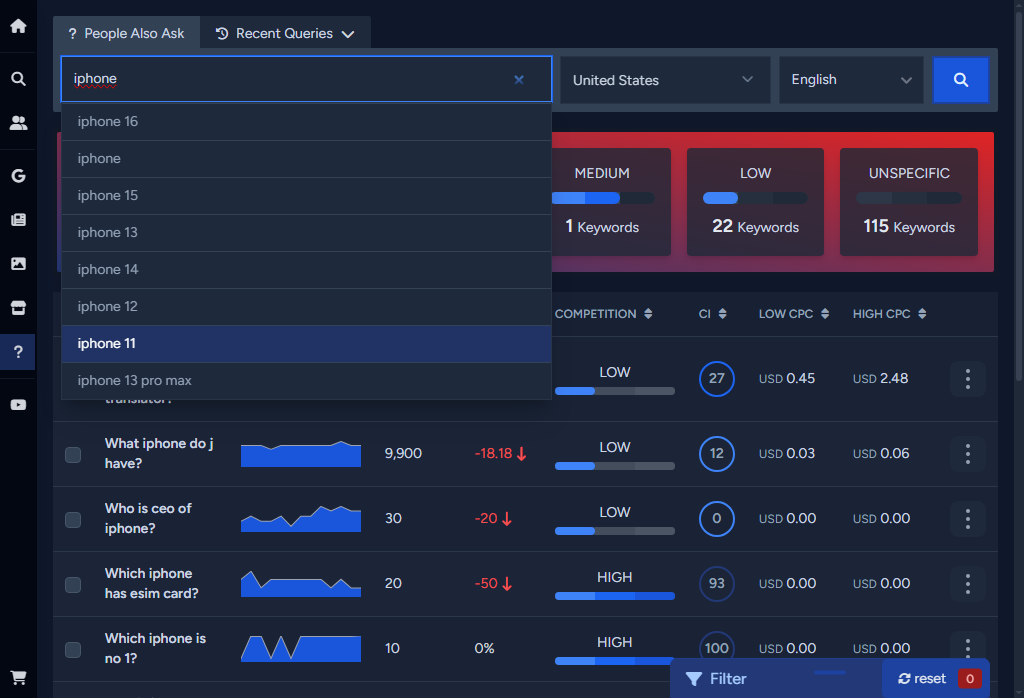Check the box for 'Which iphone has esim card?'
The height and width of the screenshot is (698, 1024).
(x=73, y=584)
